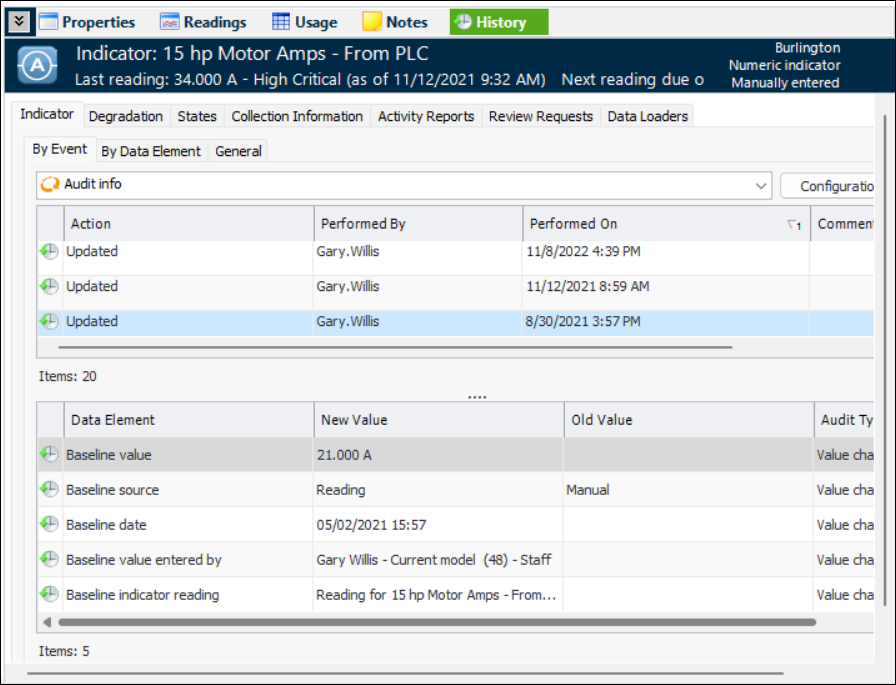Click the Readings chart icon
896x685 pixels.
tap(170, 22)
